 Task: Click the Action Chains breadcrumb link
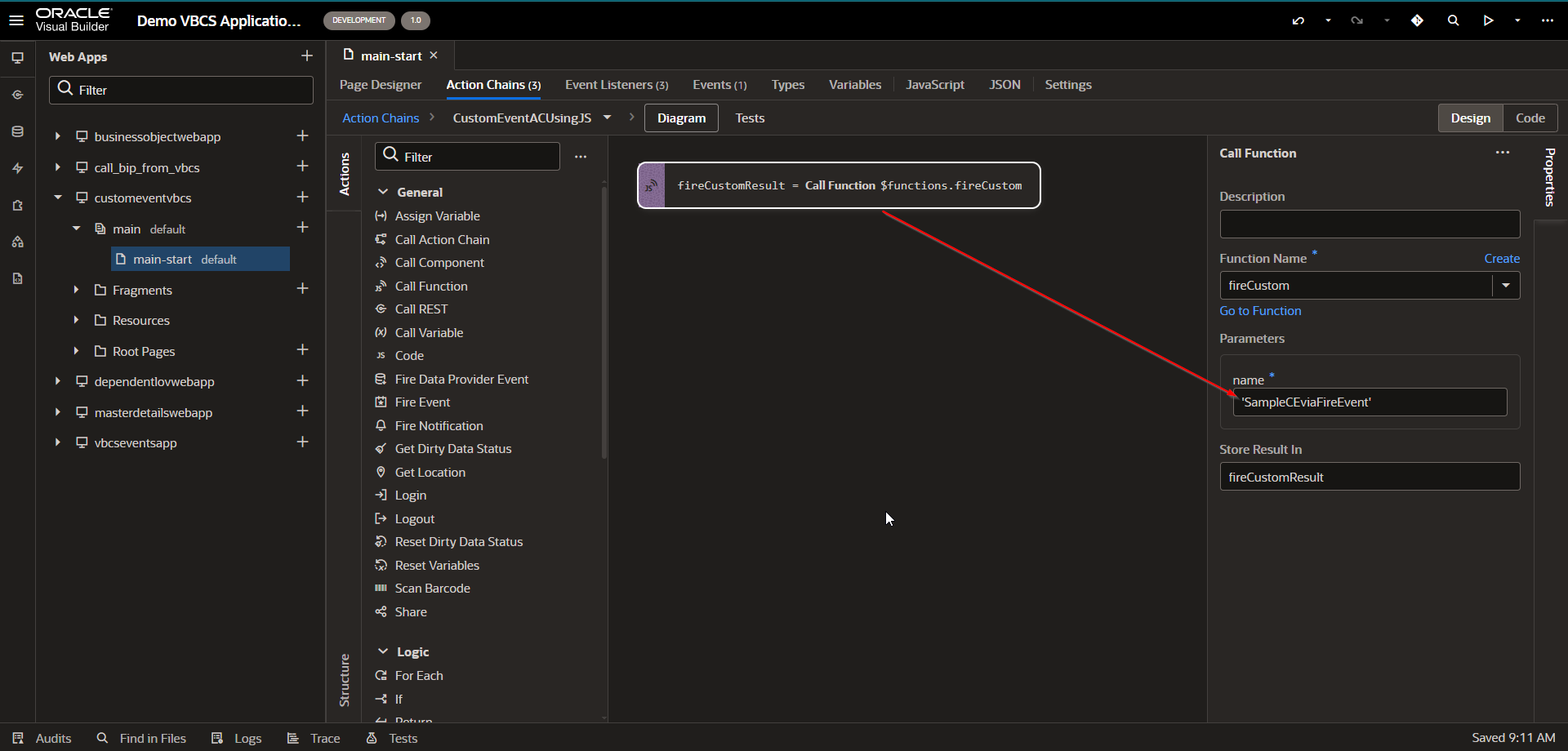click(381, 118)
